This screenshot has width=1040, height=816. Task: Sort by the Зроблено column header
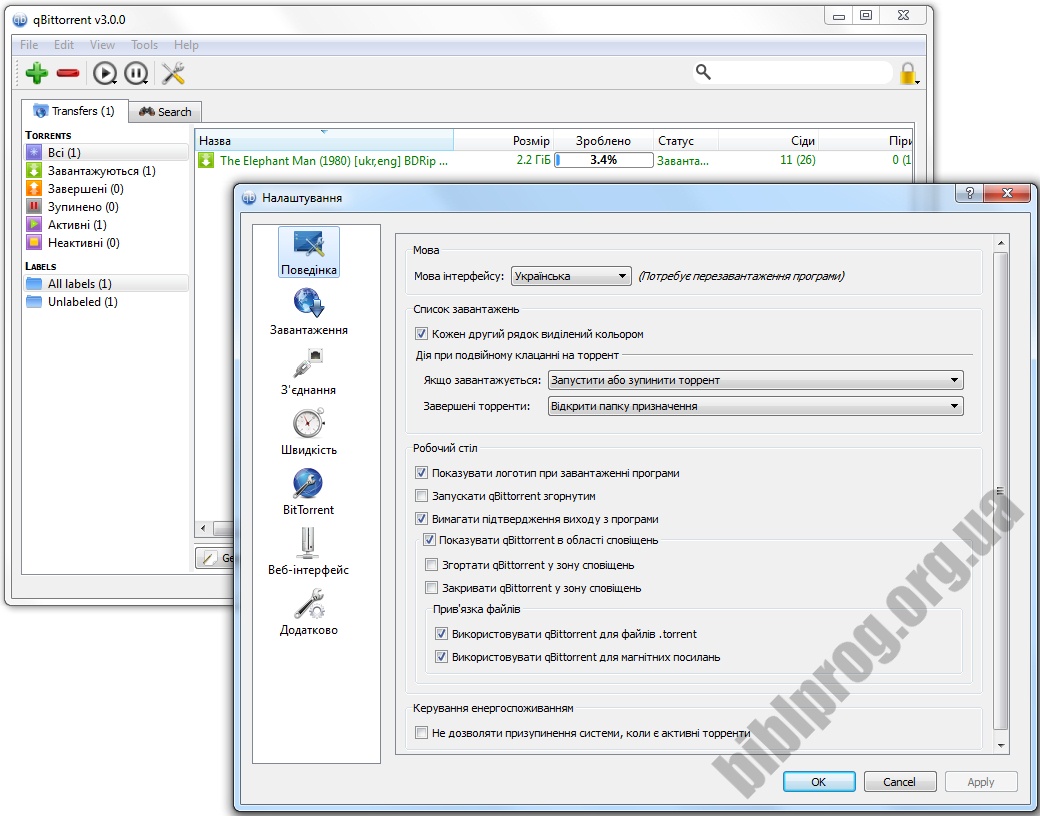coord(603,141)
